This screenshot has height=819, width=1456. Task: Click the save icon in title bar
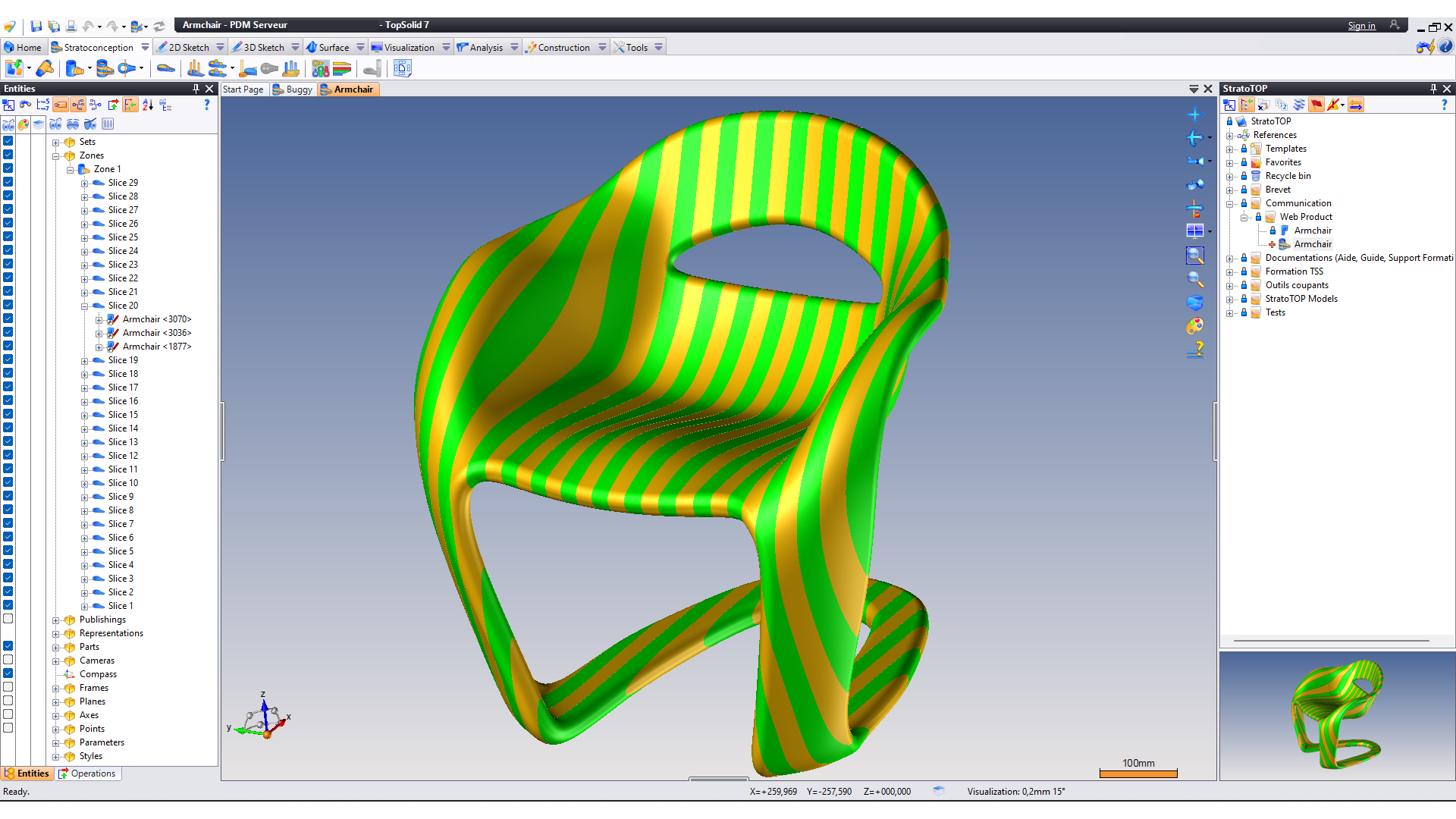[x=36, y=26]
